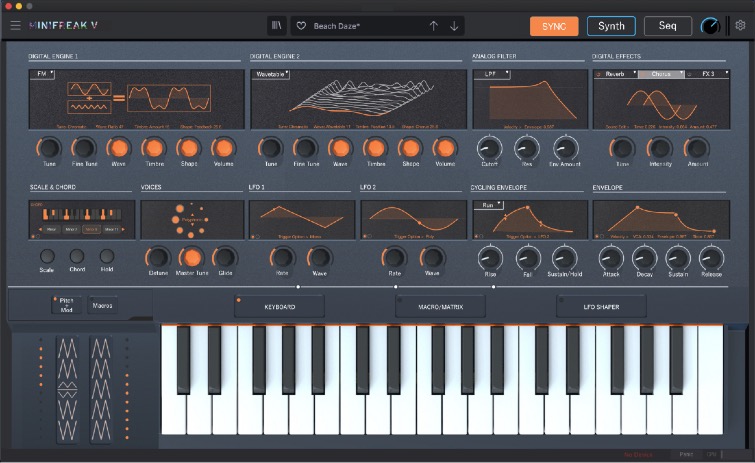755x463 pixels.
Task: Click the Digital Engine 1 Volume knob
Action: 223,148
